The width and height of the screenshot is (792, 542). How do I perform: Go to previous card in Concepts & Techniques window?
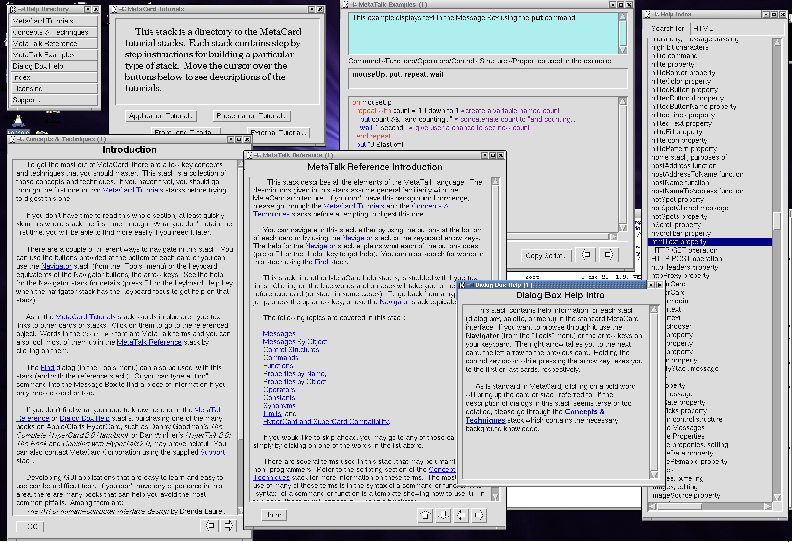[210, 525]
